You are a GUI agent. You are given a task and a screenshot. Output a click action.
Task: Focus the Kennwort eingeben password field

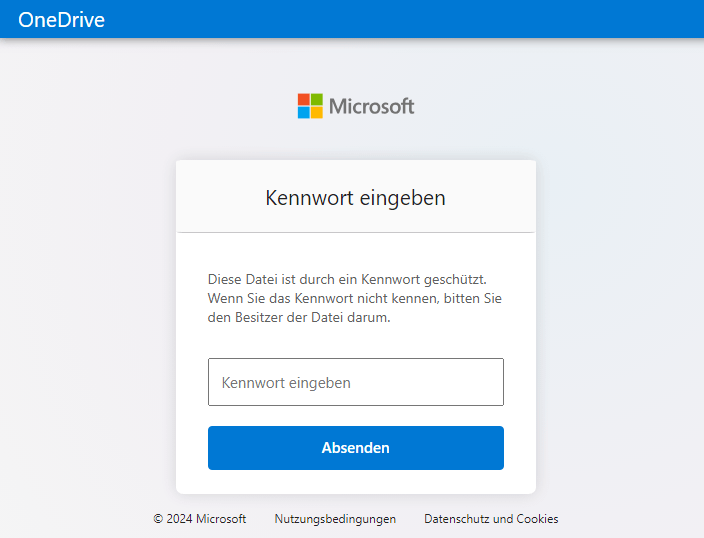point(356,382)
